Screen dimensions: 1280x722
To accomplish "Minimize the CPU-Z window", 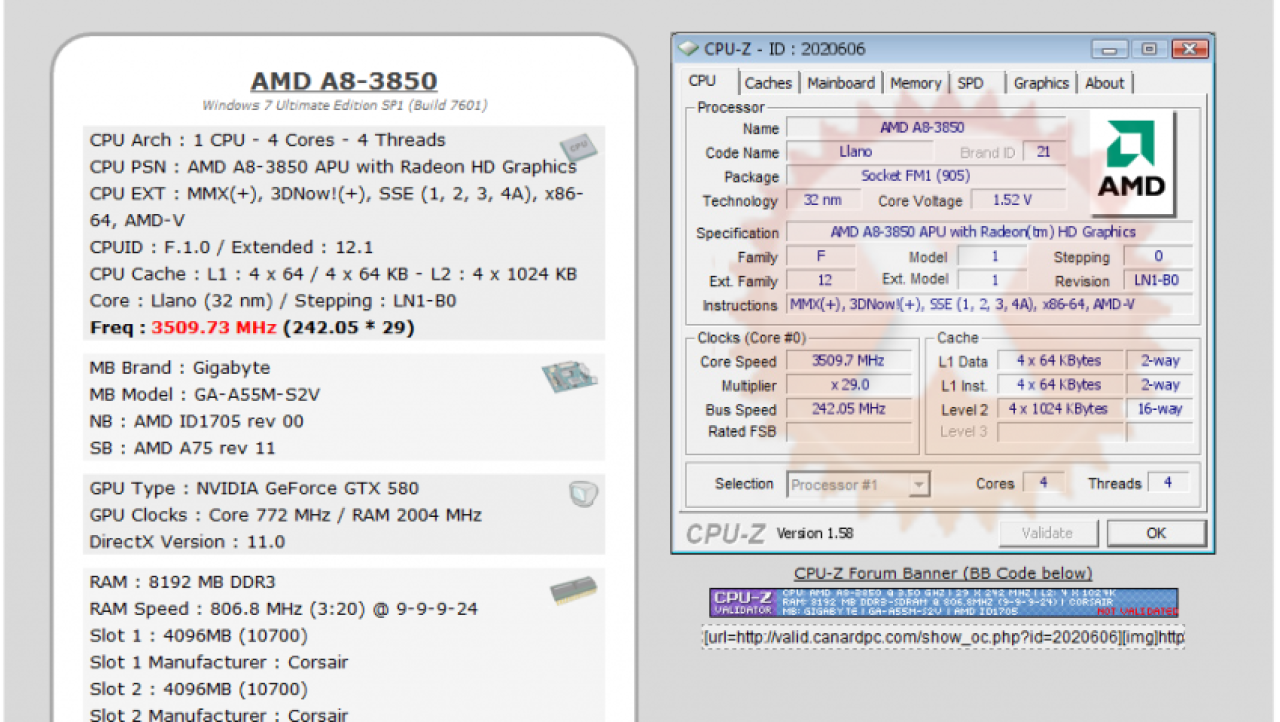I will [x=1107, y=48].
